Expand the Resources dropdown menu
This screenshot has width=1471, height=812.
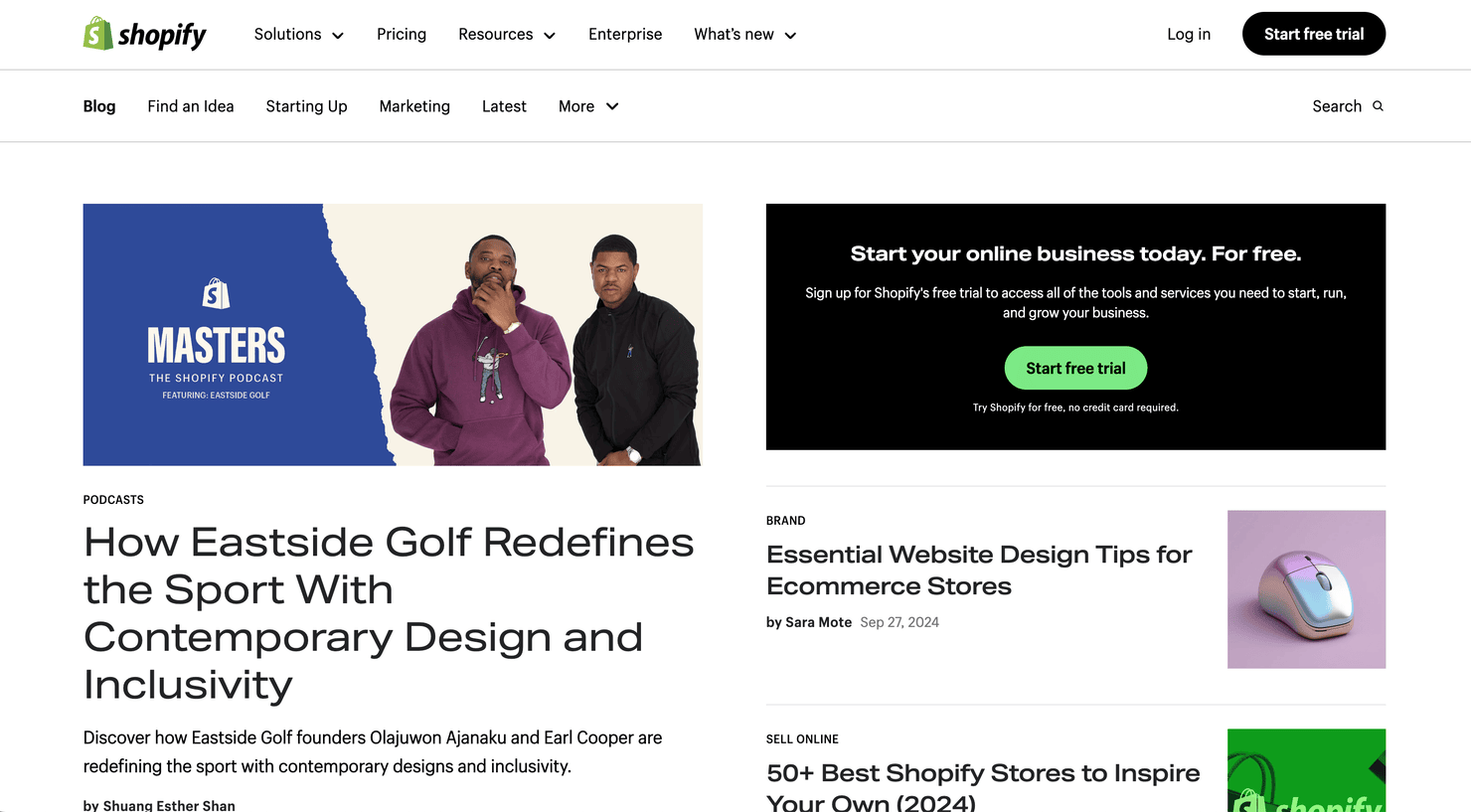[506, 34]
